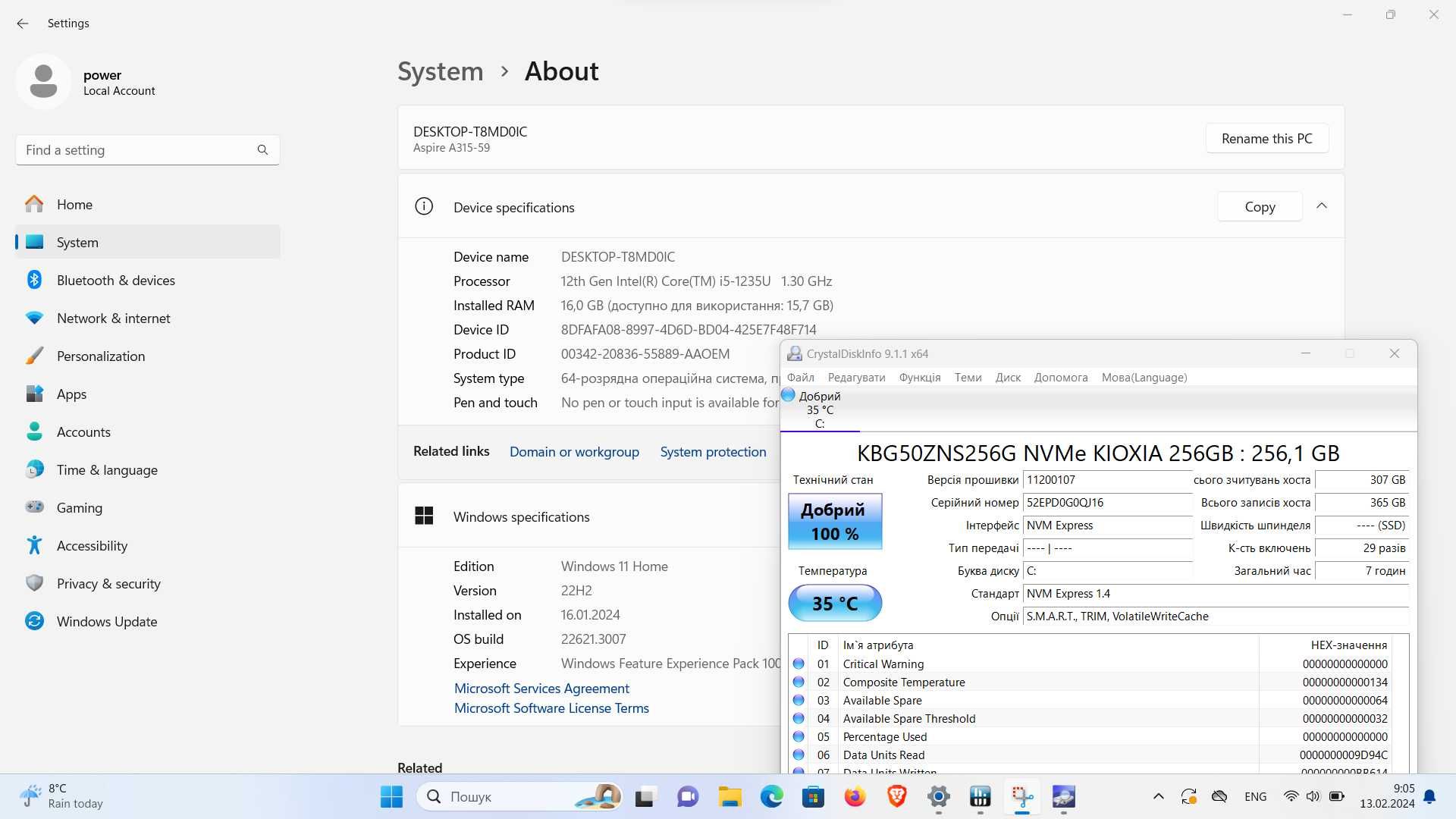Open the Файл menu in CrystalDiskInfo
Viewport: 1456px width, 819px height.
tap(801, 378)
